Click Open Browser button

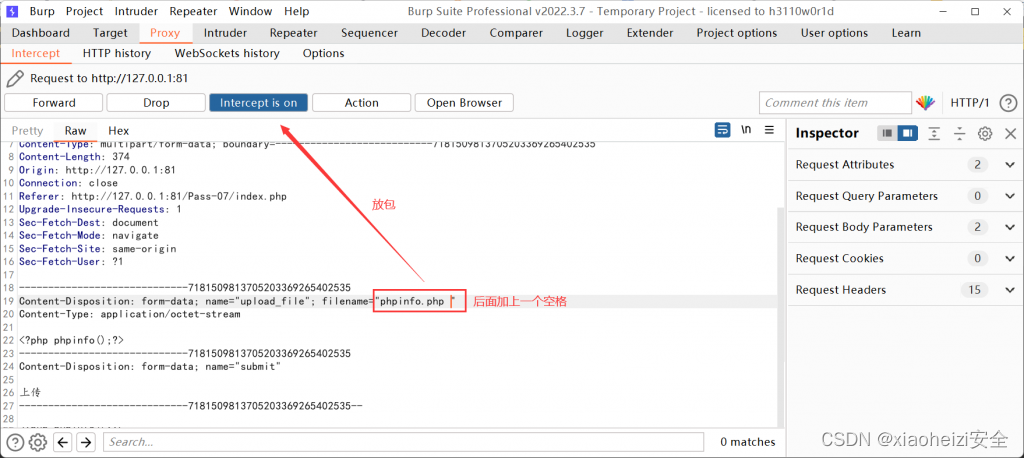[x=464, y=103]
